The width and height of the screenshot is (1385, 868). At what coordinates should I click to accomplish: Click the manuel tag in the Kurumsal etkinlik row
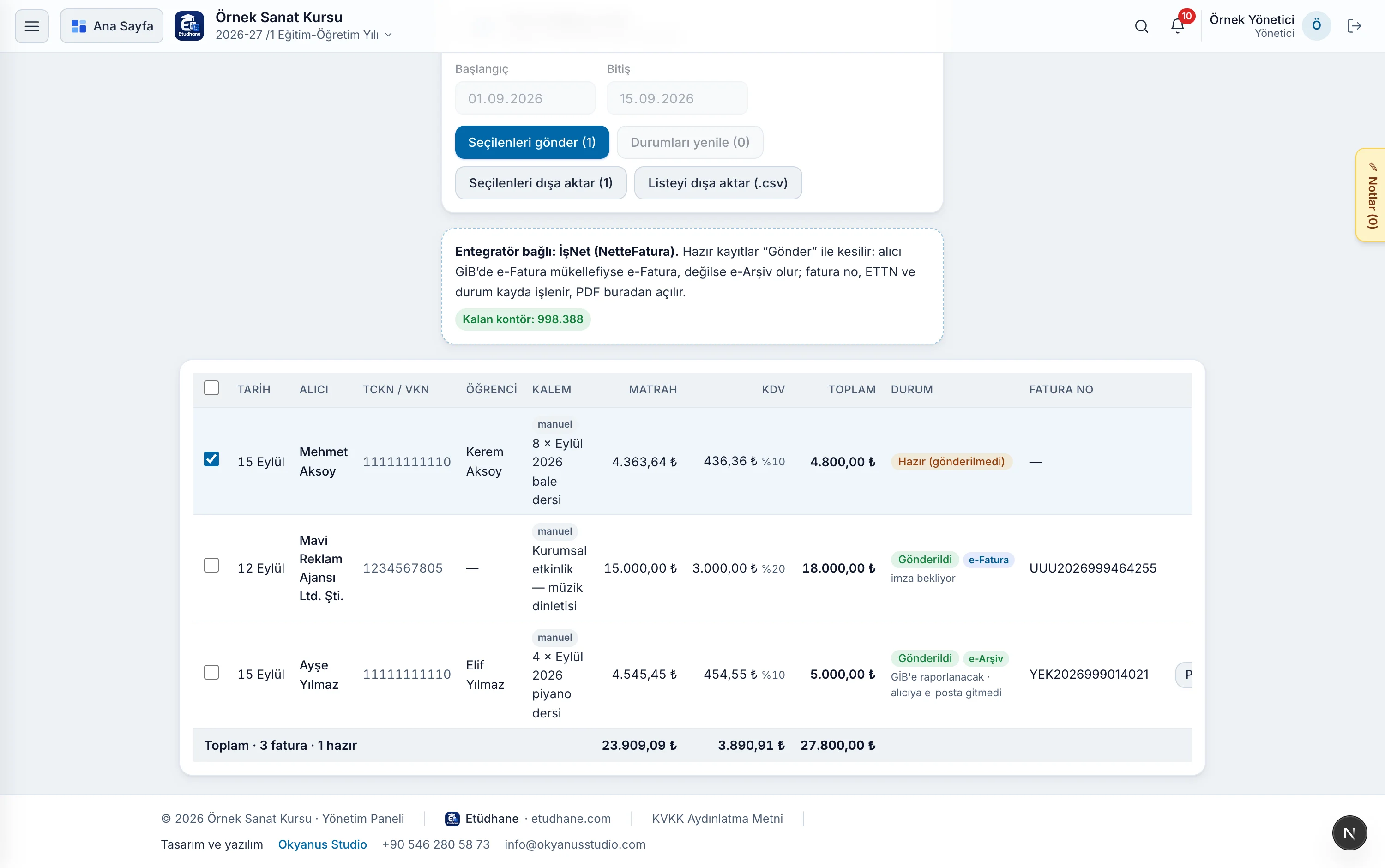pos(554,531)
